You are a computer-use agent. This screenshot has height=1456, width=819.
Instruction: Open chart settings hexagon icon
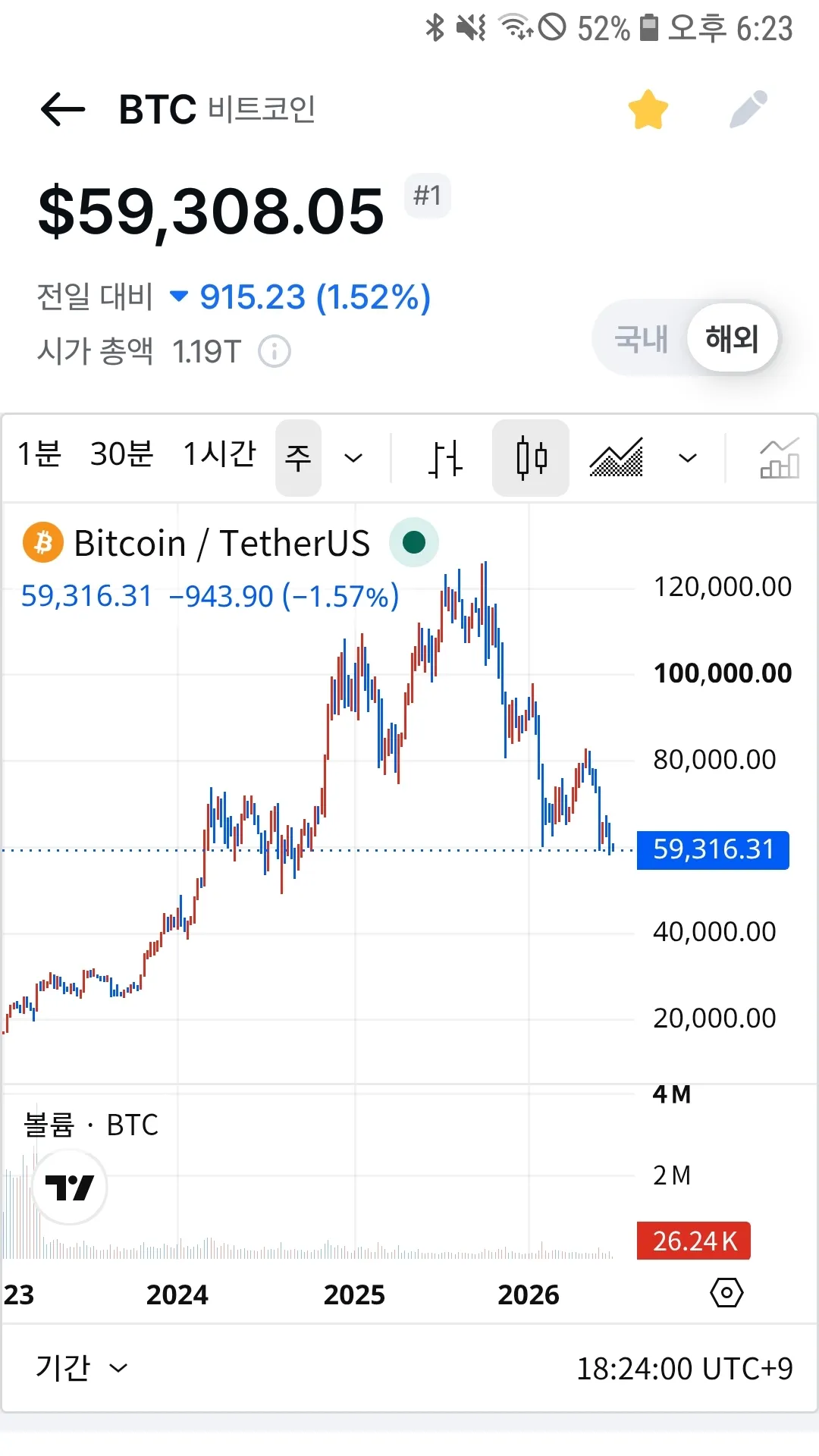(x=726, y=1292)
